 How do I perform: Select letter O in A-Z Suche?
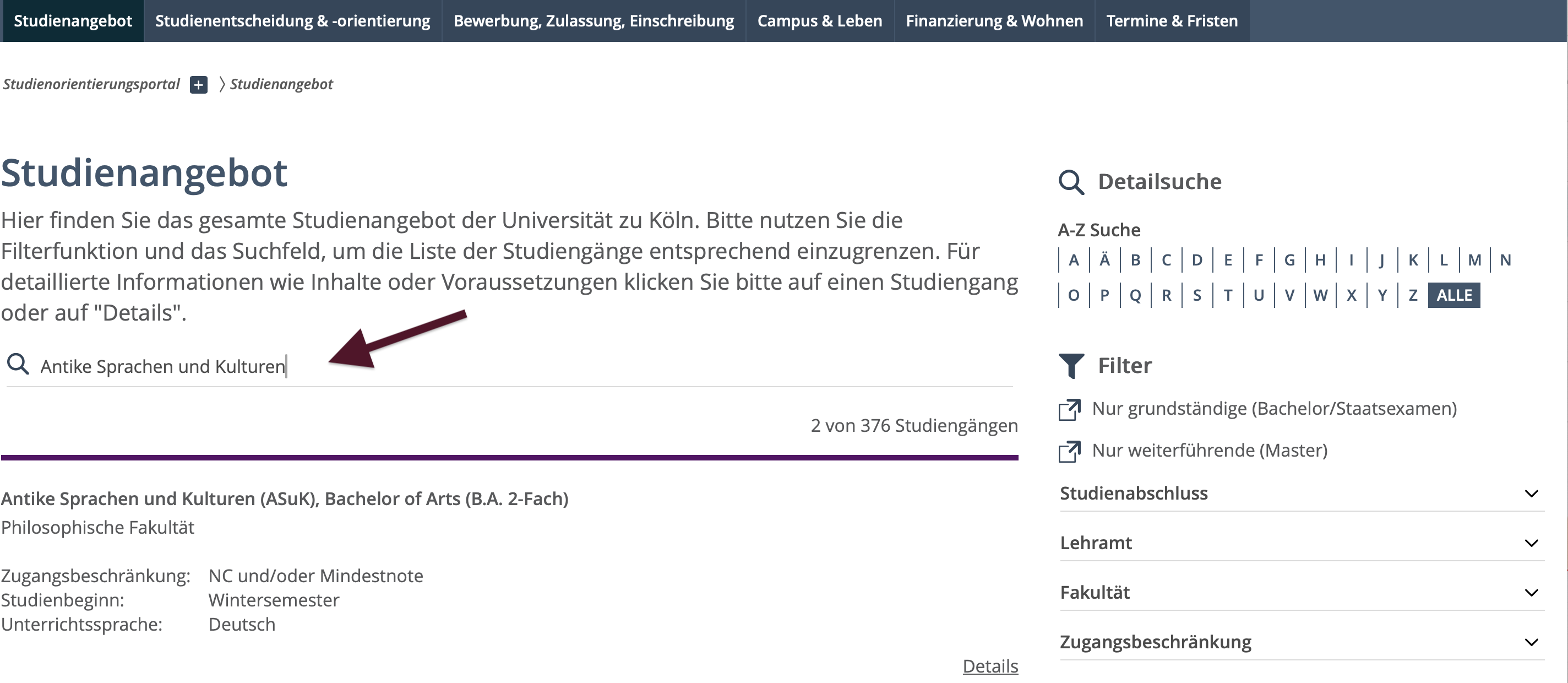pyautogui.click(x=1074, y=295)
